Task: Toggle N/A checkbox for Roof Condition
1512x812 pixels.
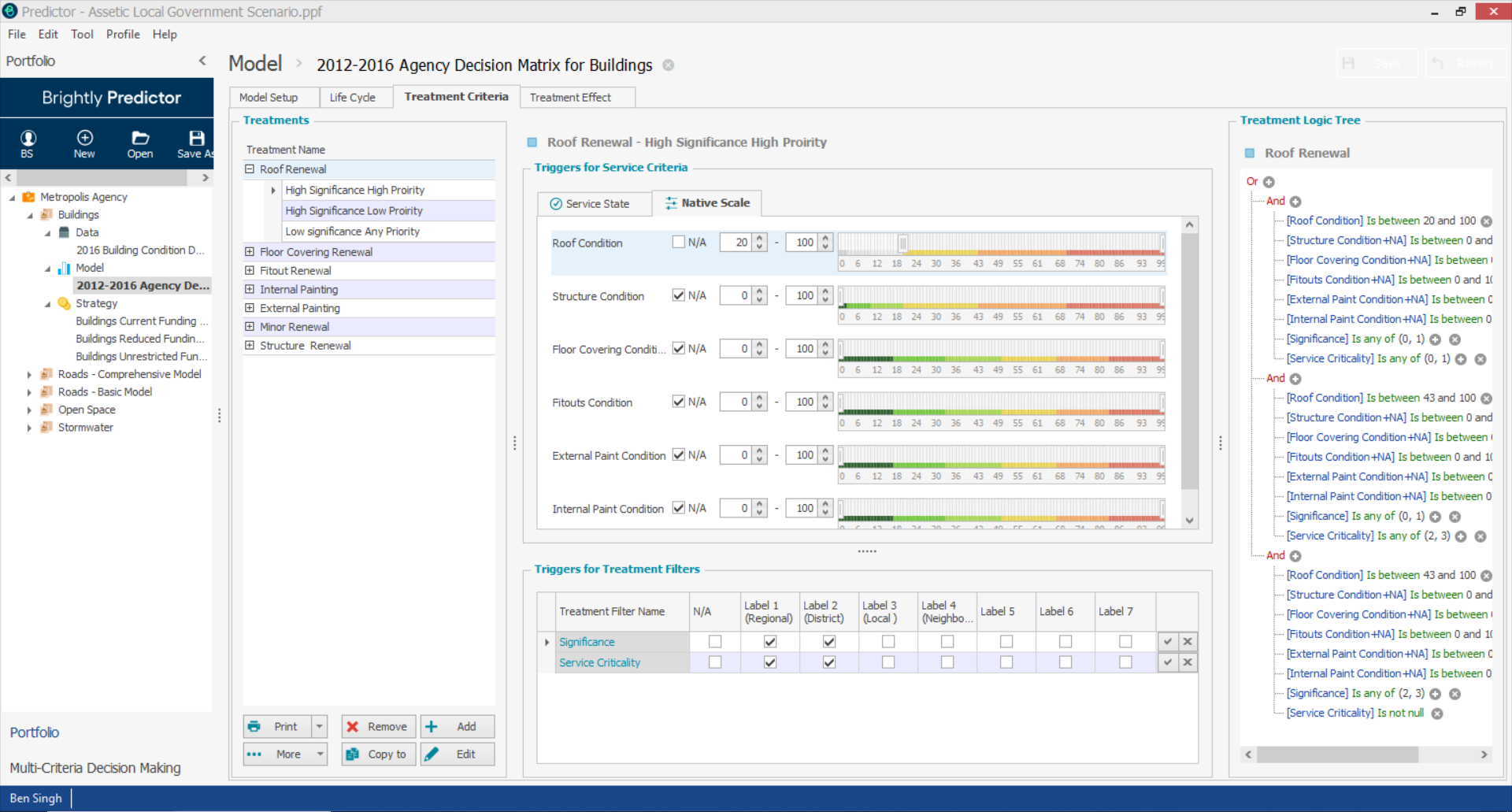Action: pyautogui.click(x=678, y=242)
